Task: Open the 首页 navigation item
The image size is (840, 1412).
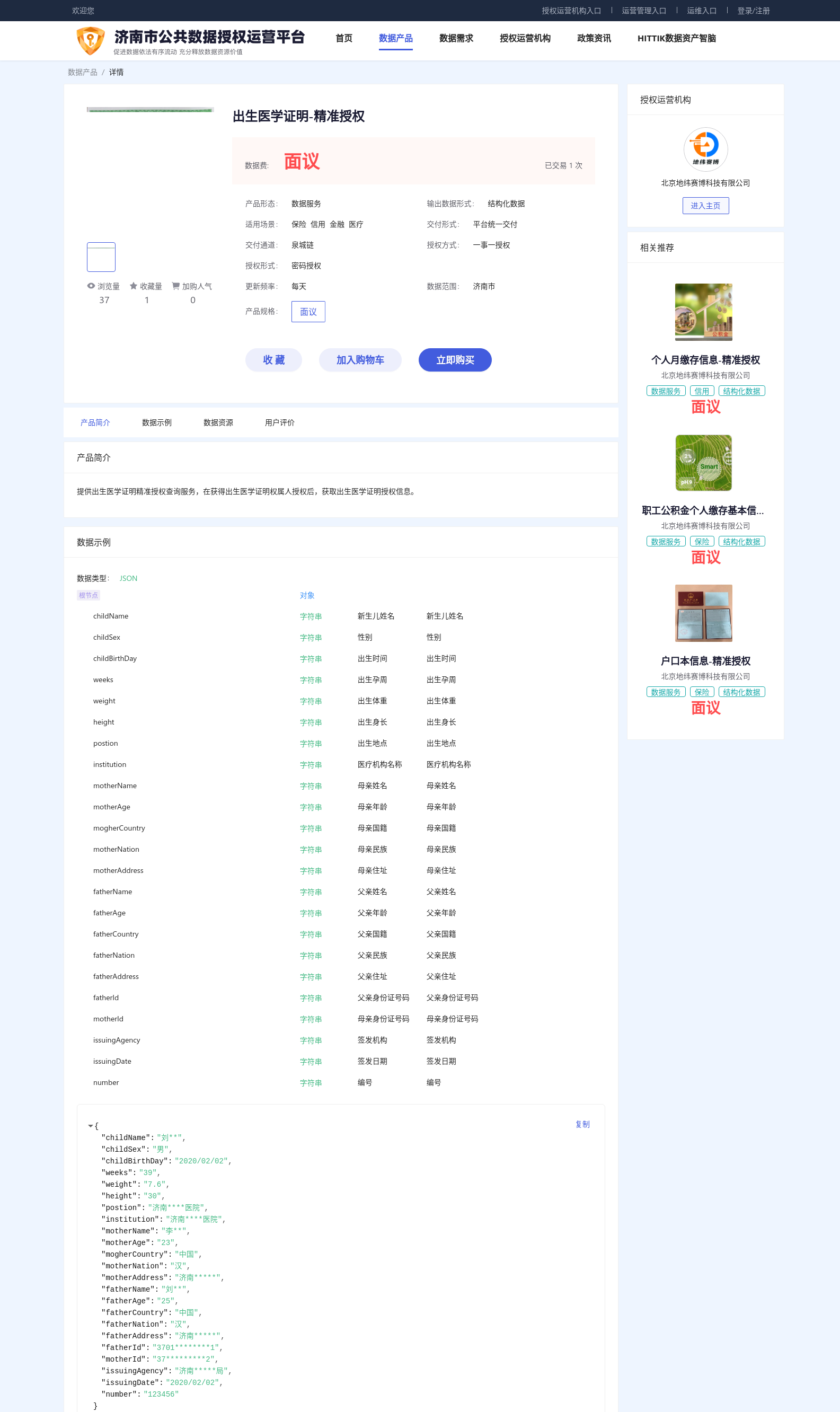Action: click(x=343, y=39)
